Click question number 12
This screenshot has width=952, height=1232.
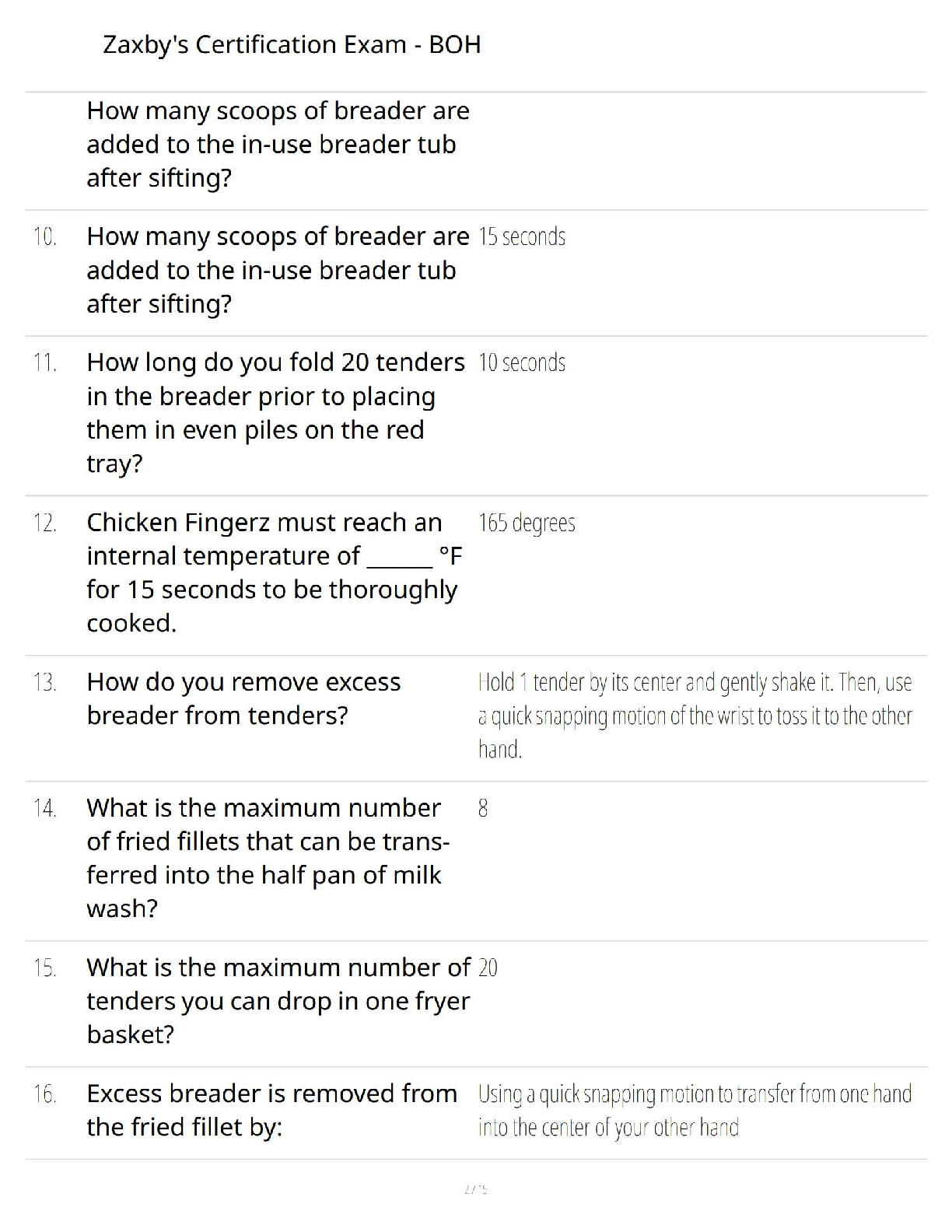pos(45,523)
